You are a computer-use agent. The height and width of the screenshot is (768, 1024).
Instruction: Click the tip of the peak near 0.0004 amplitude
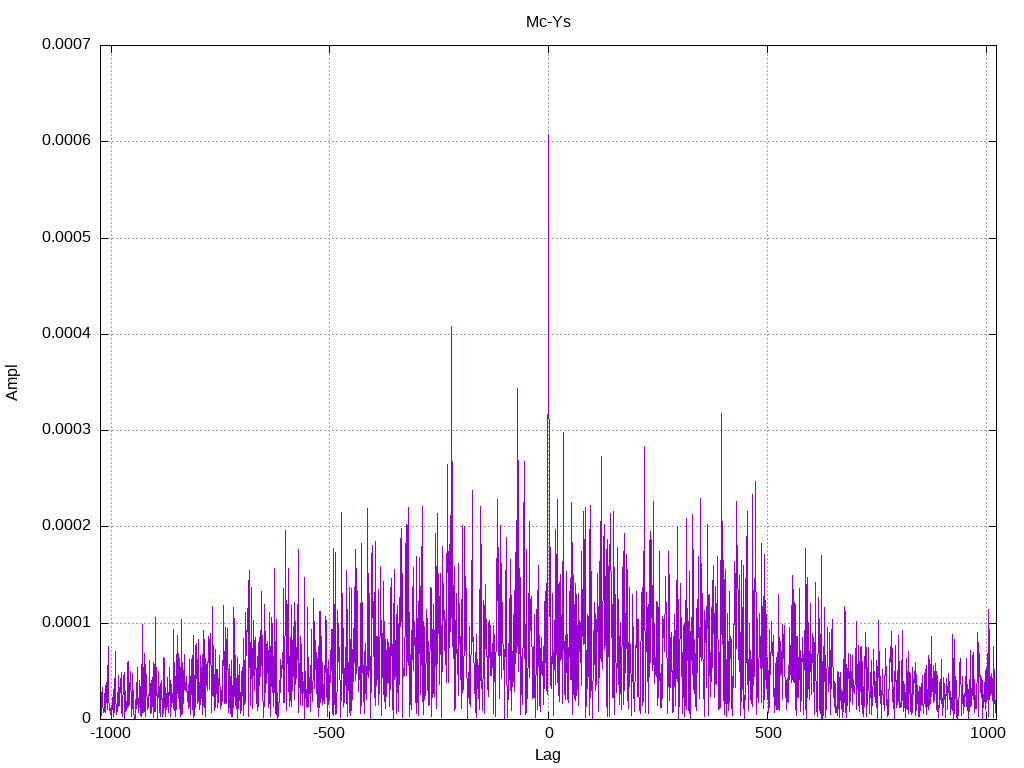pyautogui.click(x=451, y=327)
